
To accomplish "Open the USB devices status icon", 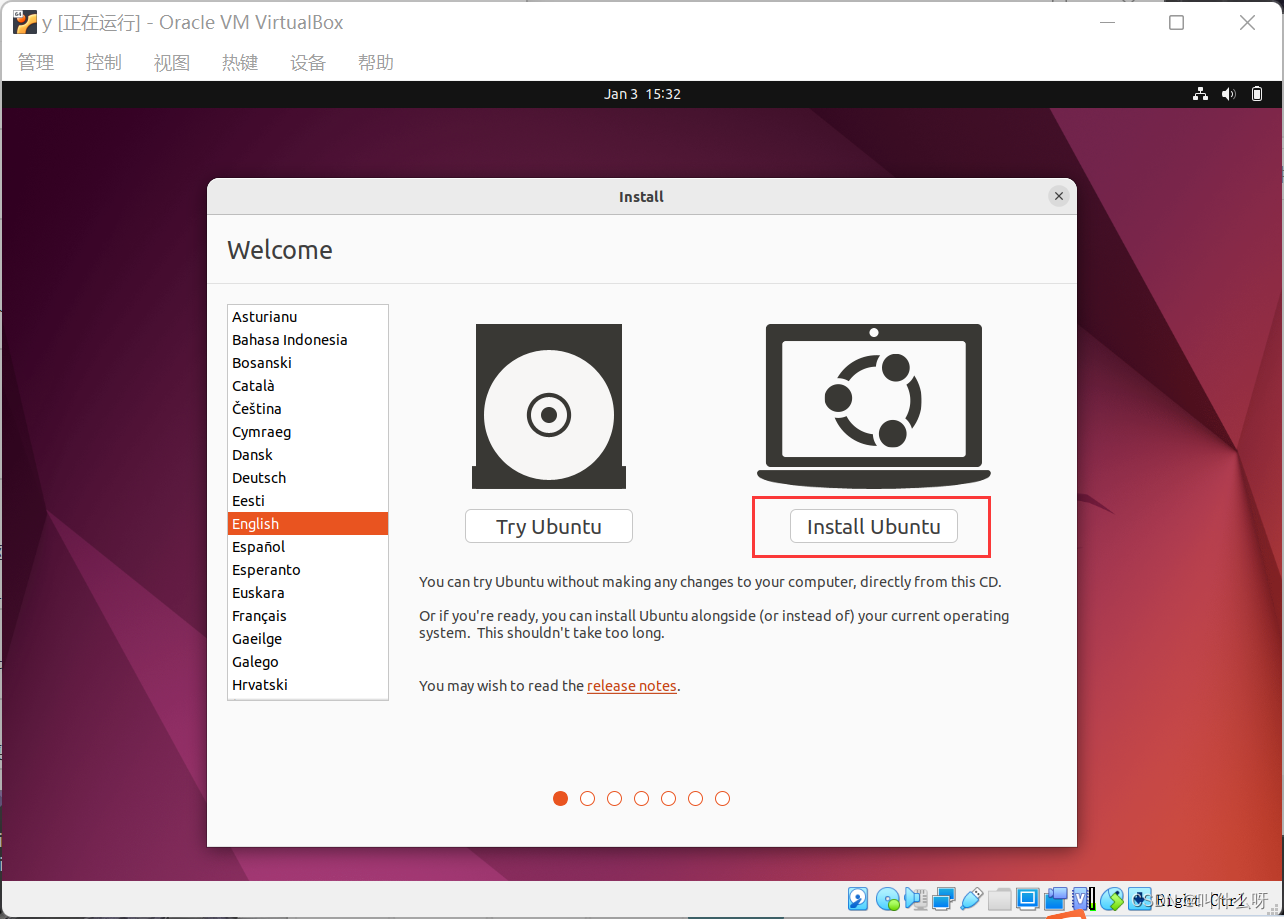I will (971, 899).
